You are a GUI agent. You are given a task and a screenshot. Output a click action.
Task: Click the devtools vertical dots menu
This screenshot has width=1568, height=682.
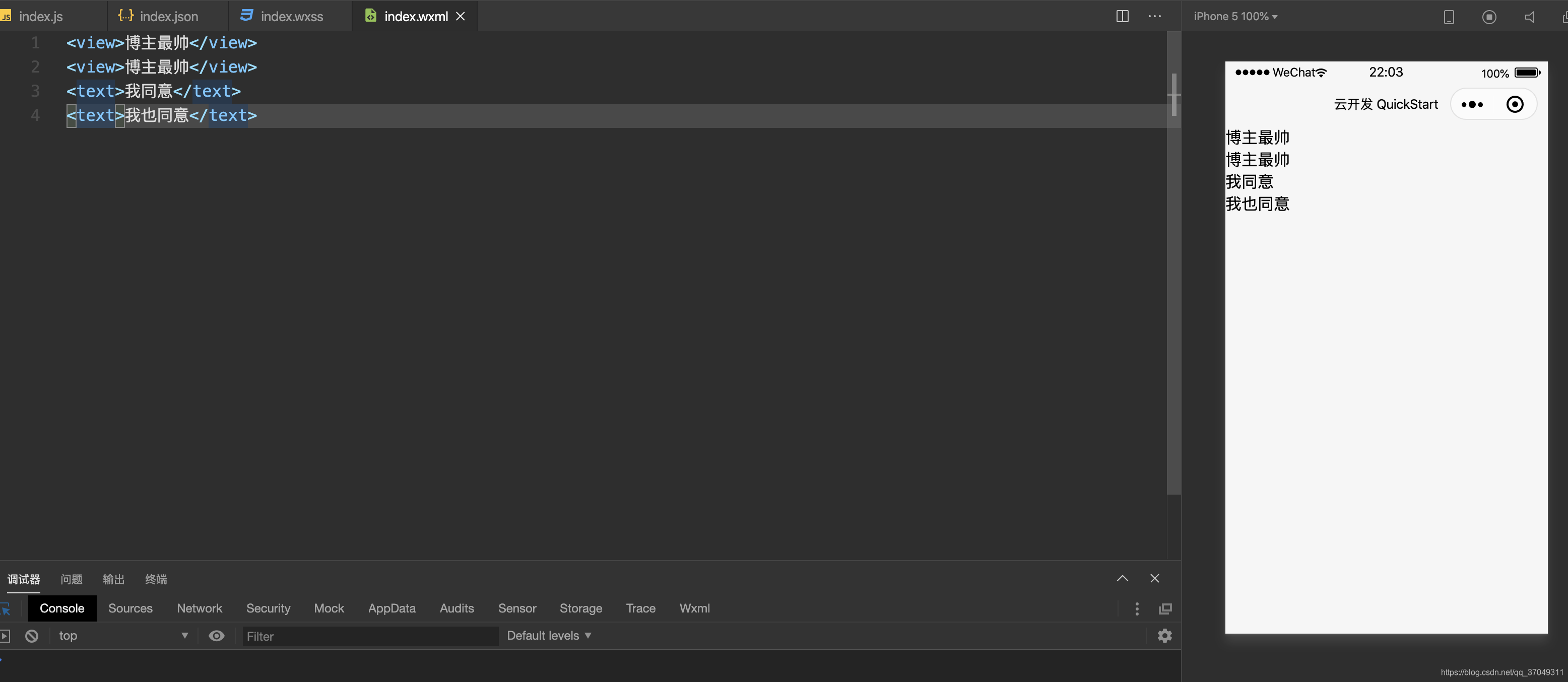point(1136,608)
